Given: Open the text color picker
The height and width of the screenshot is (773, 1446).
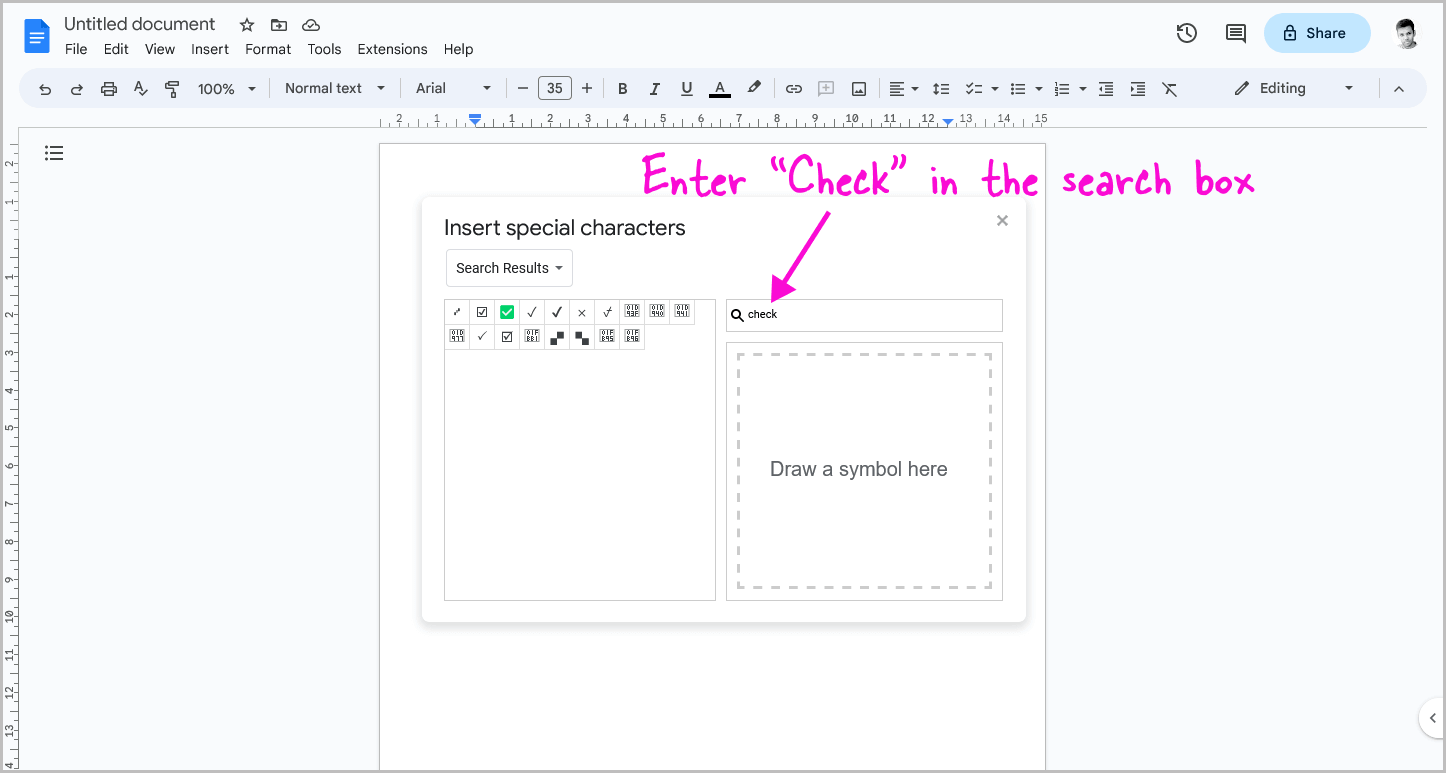Looking at the screenshot, I should (719, 88).
